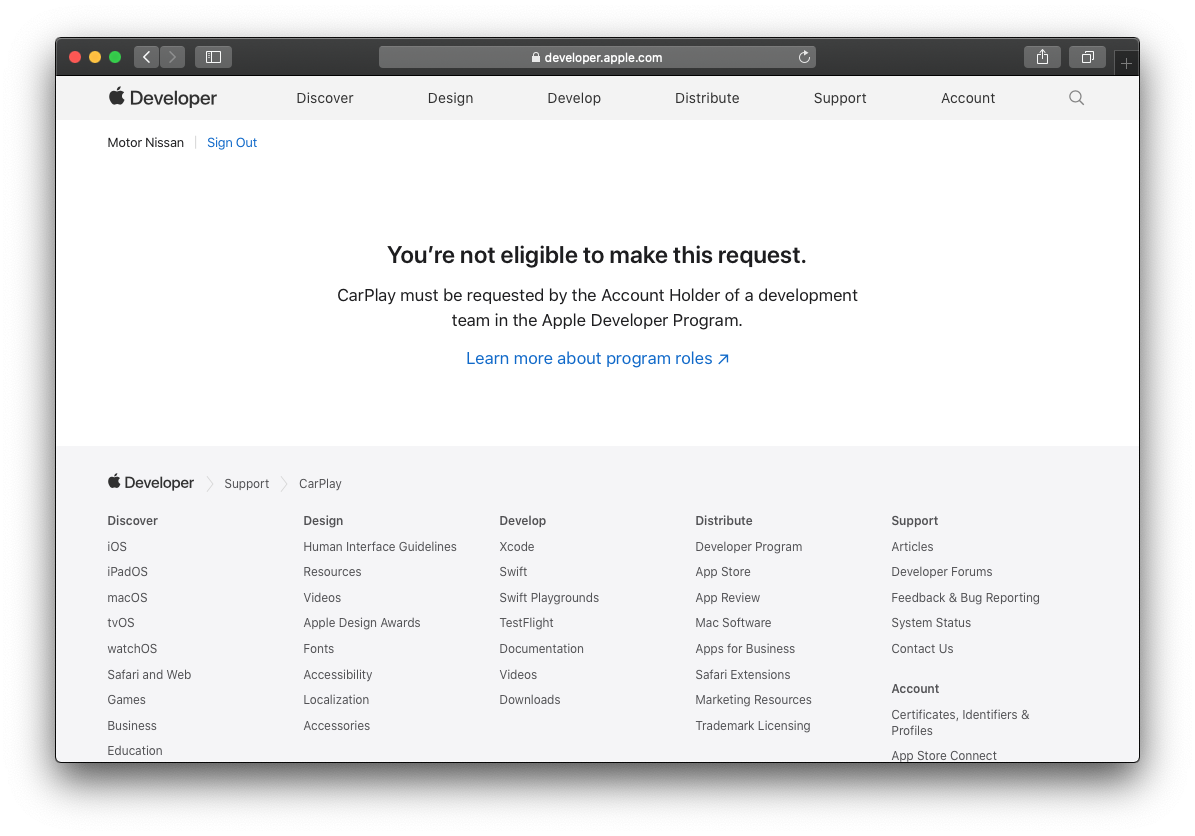Click Support in the footer breadcrumb
Image resolution: width=1195 pixels, height=836 pixels.
(246, 484)
